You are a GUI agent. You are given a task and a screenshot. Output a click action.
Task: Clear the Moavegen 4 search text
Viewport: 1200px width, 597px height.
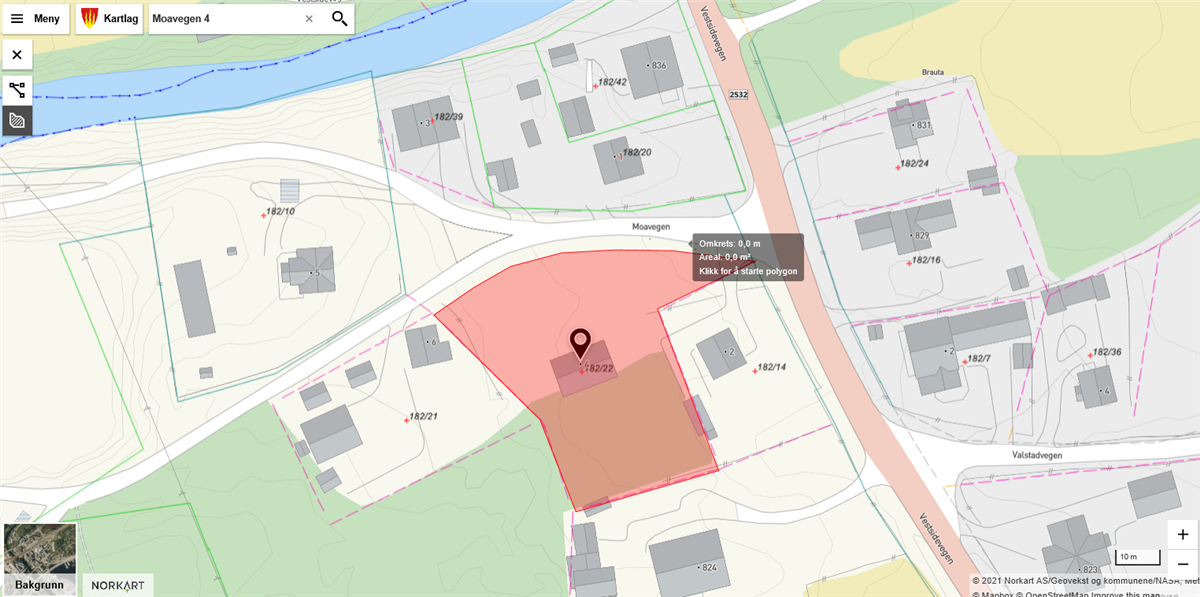[309, 19]
